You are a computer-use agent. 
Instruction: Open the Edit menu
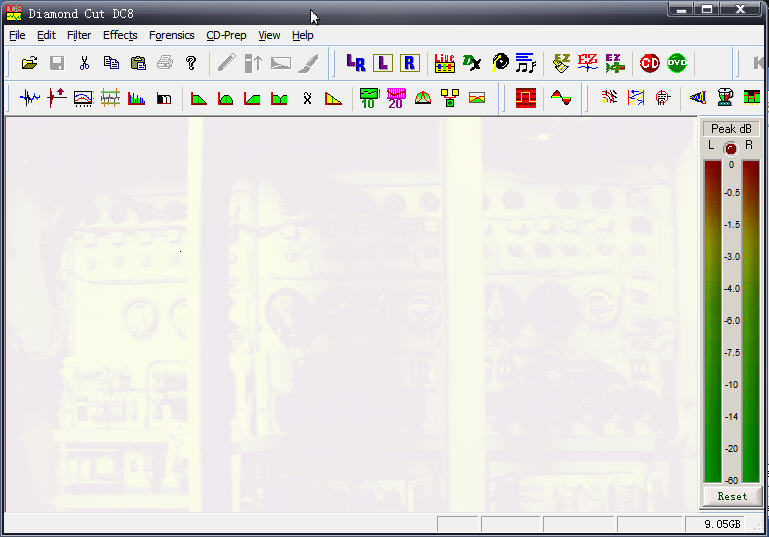pyautogui.click(x=47, y=35)
